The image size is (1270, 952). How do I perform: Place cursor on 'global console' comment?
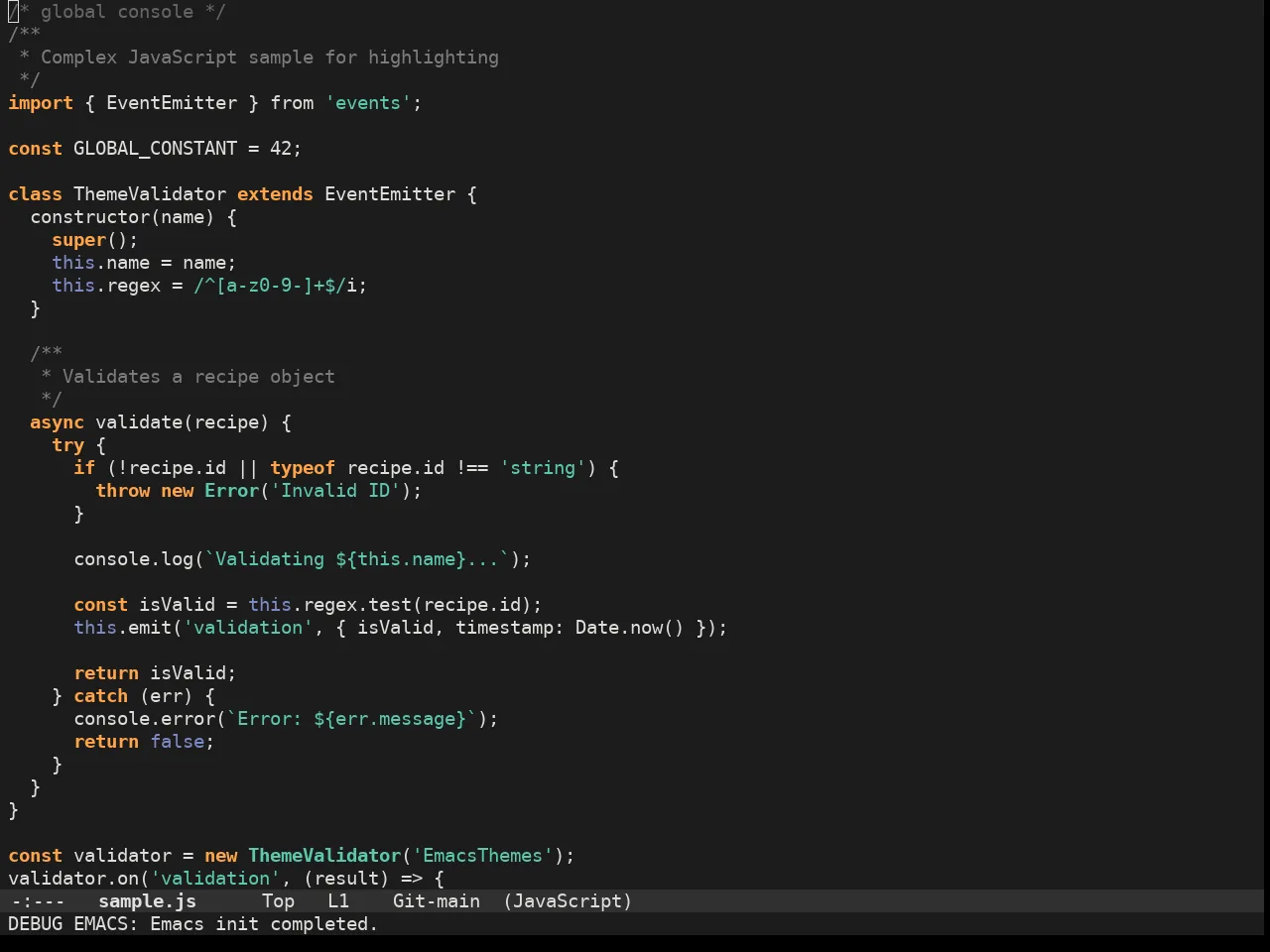(x=117, y=12)
